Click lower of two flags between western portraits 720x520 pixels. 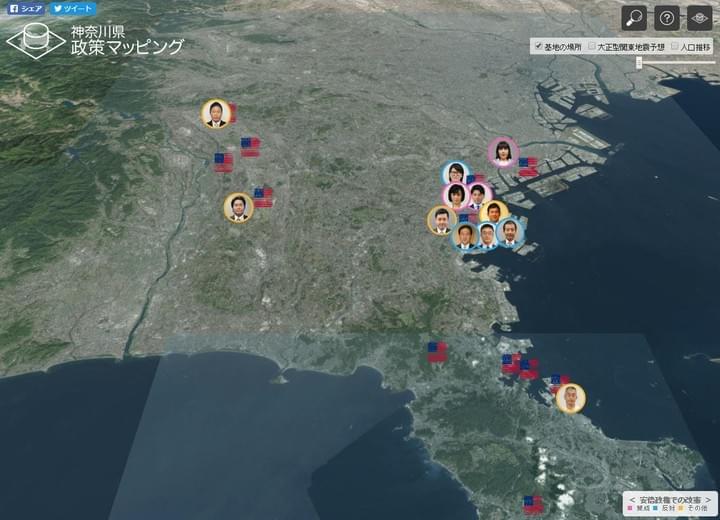click(224, 163)
